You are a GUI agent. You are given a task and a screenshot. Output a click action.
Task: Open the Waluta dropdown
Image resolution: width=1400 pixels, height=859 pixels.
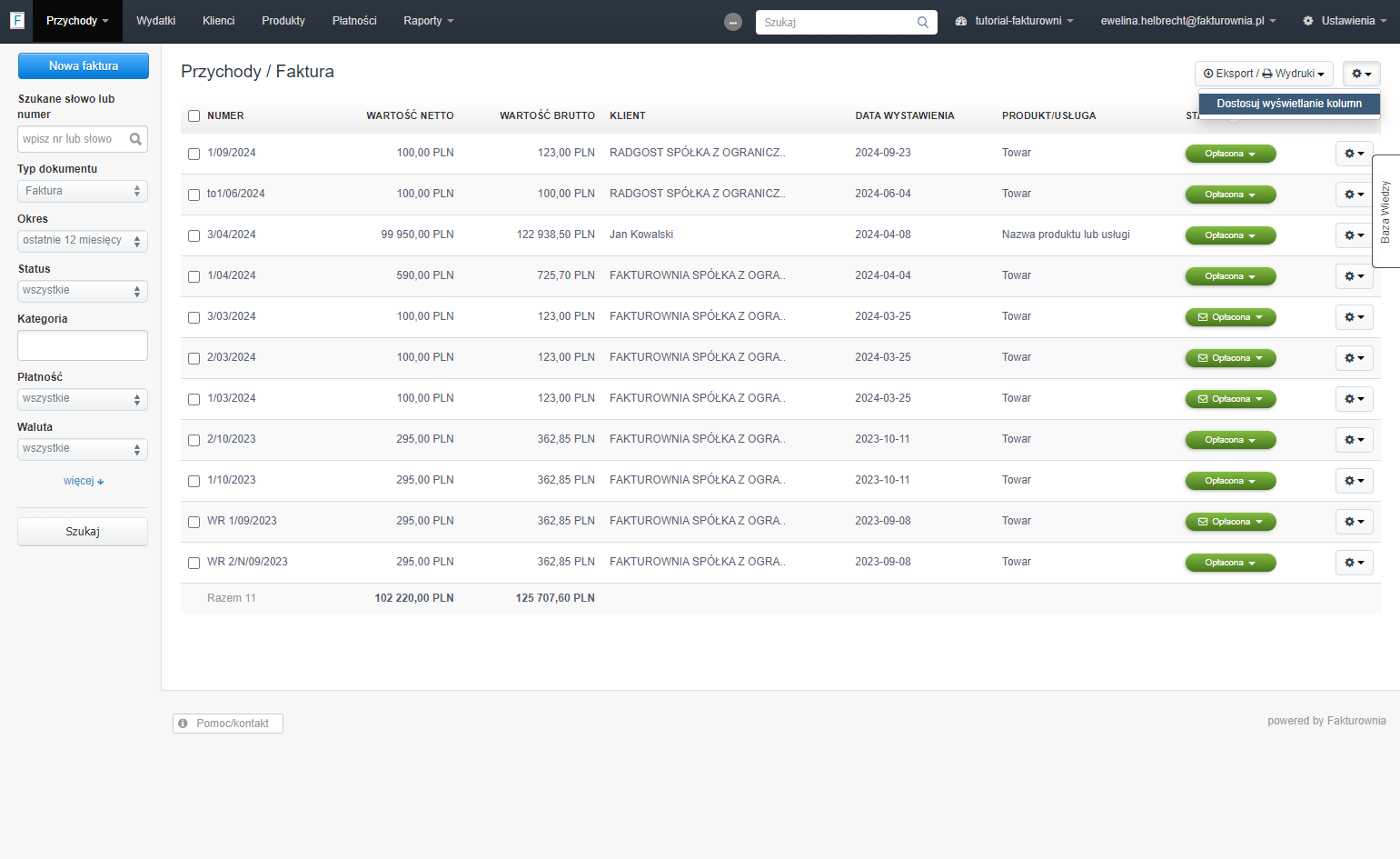pyautogui.click(x=83, y=449)
